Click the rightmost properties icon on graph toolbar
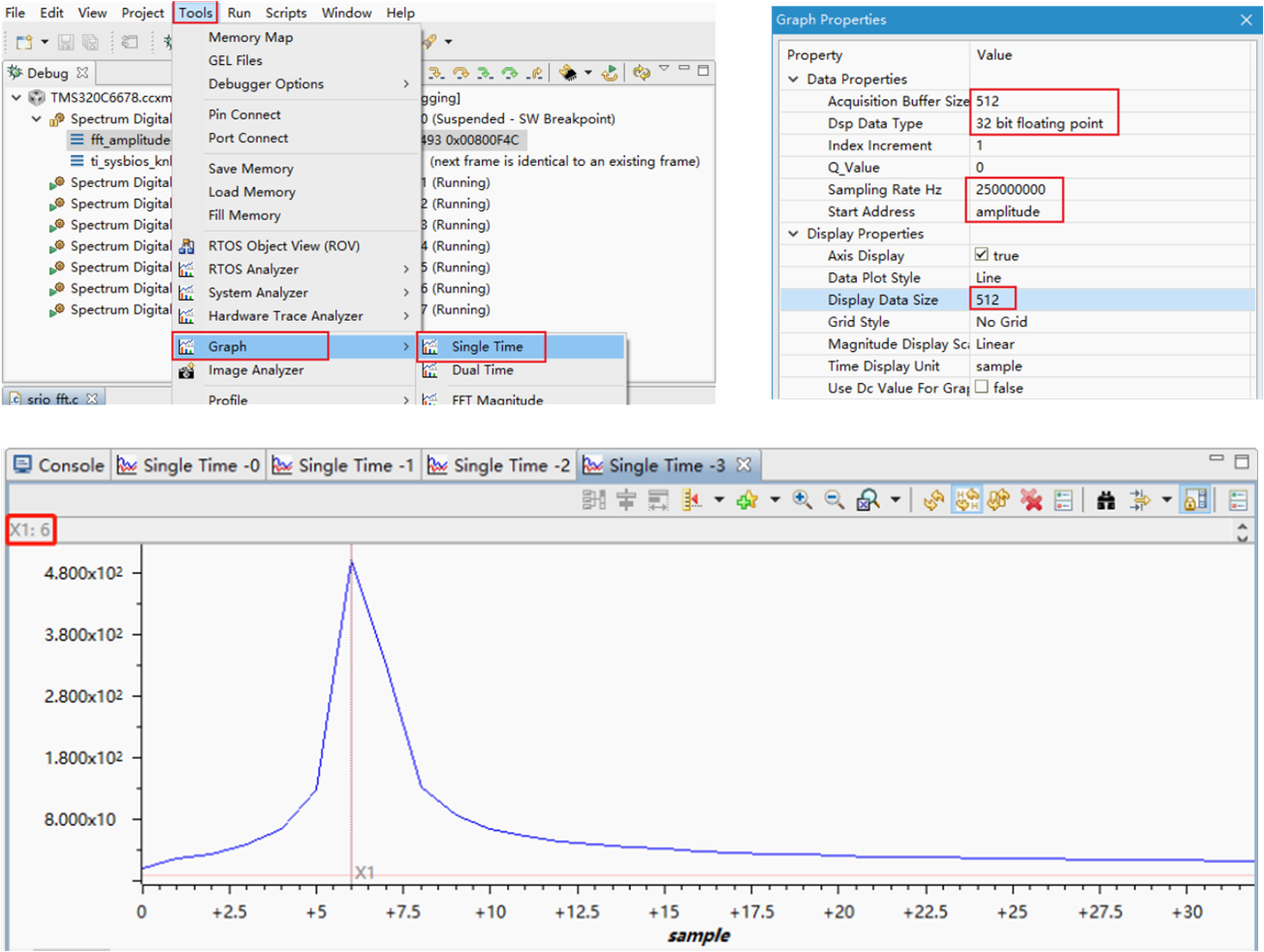The height and width of the screenshot is (952, 1264). pyautogui.click(x=1238, y=500)
